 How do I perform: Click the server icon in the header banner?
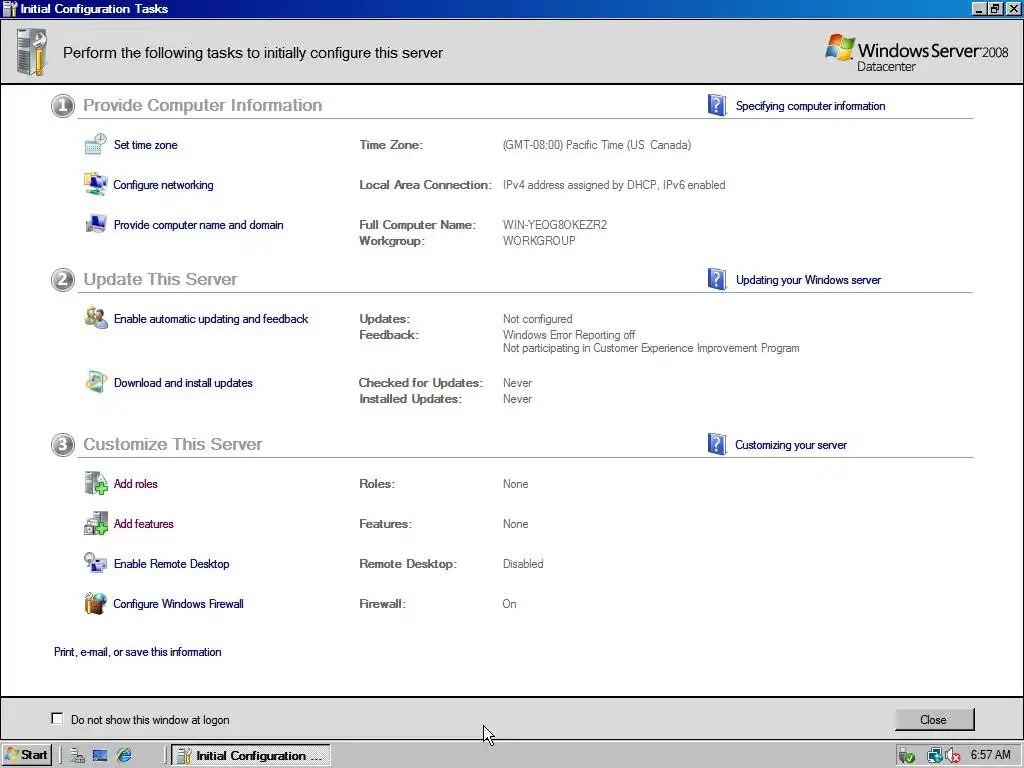tap(32, 52)
